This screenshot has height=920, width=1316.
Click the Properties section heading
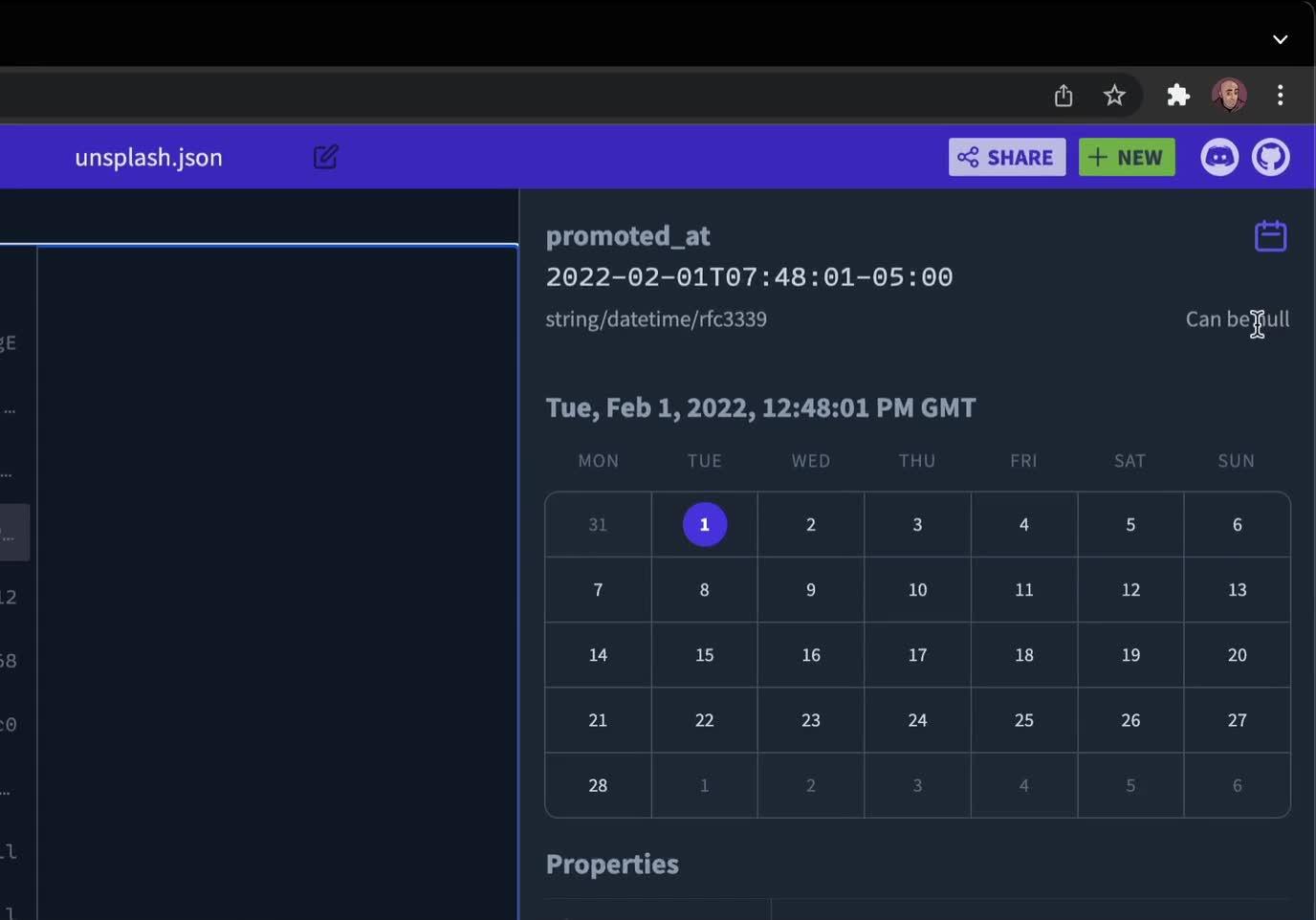[x=612, y=864]
